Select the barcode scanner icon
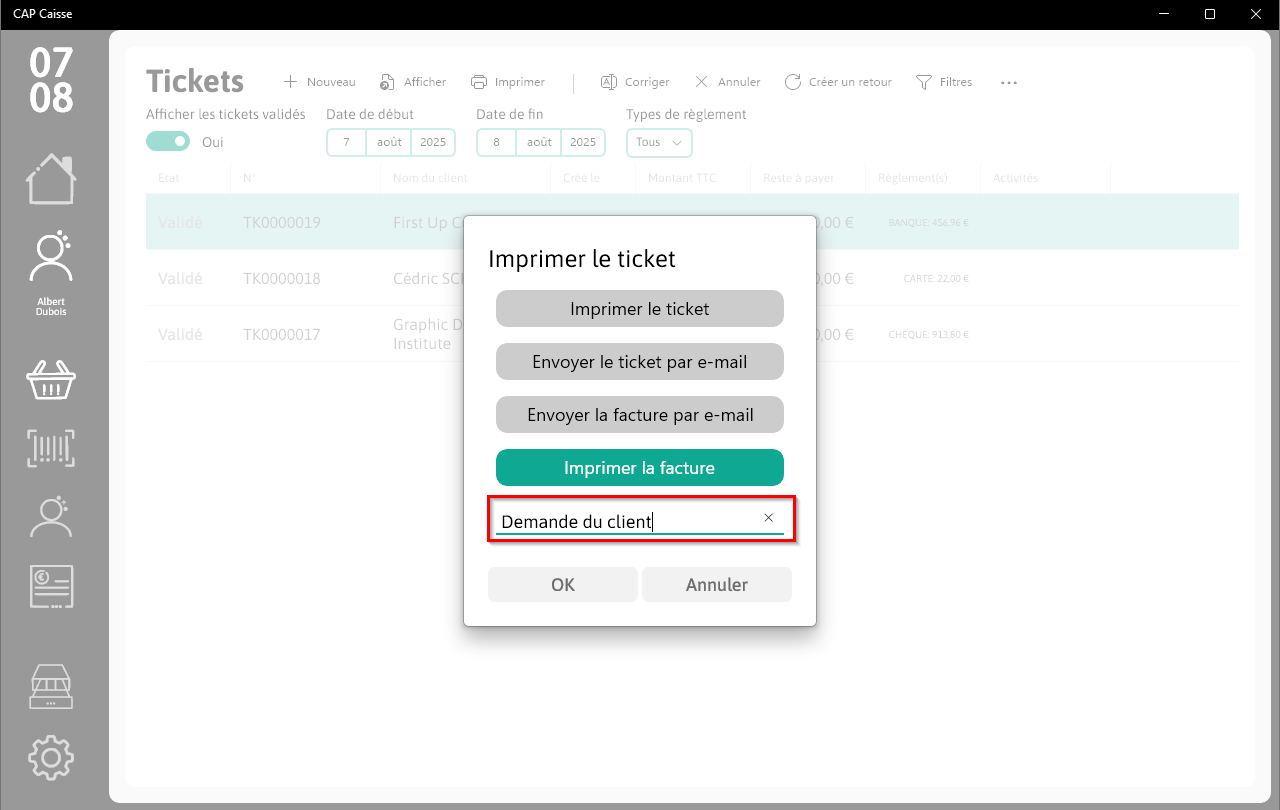Viewport: 1280px width, 810px height. [x=51, y=449]
